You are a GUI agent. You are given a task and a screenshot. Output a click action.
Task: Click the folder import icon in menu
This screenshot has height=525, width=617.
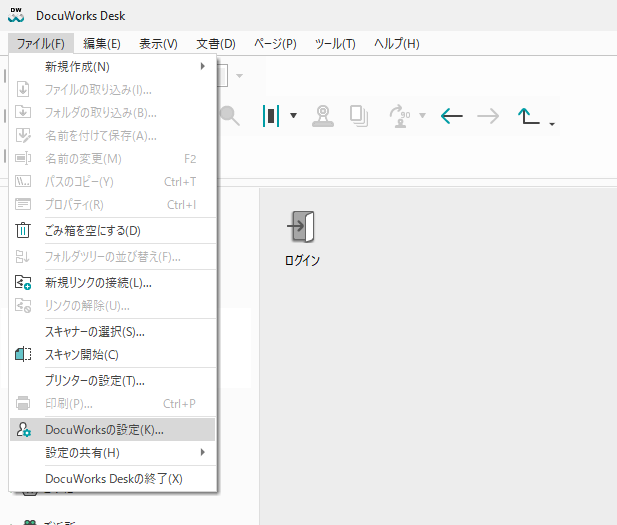click(x=23, y=112)
